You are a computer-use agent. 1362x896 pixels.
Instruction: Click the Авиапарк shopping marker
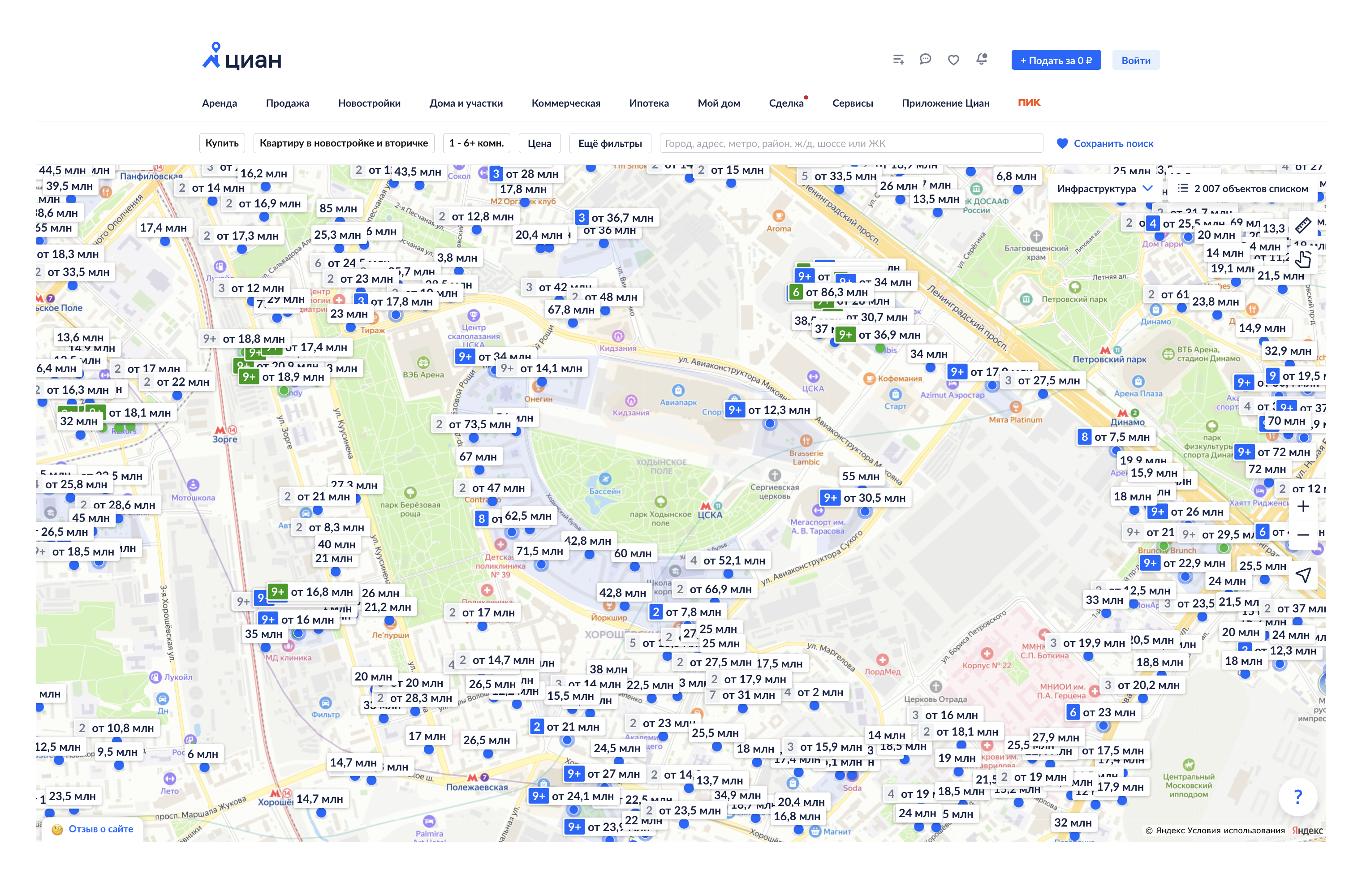coord(678,390)
